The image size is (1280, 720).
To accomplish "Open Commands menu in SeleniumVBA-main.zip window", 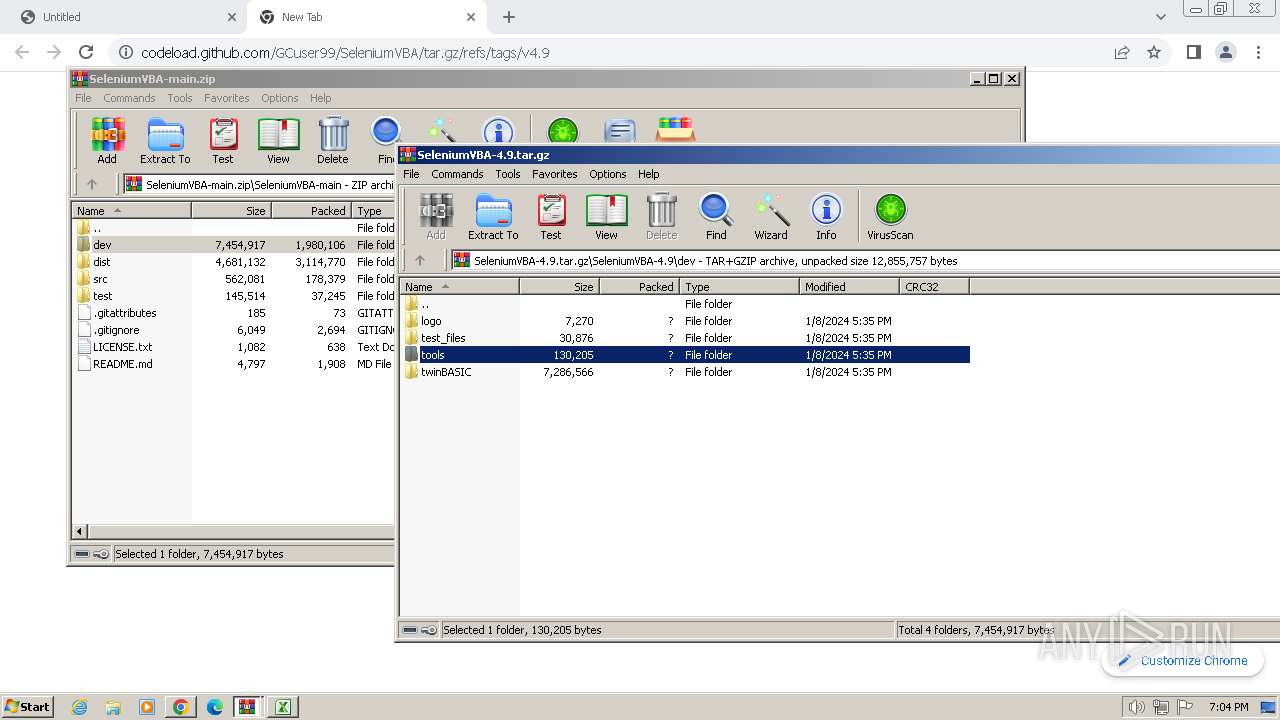I will 129,98.
